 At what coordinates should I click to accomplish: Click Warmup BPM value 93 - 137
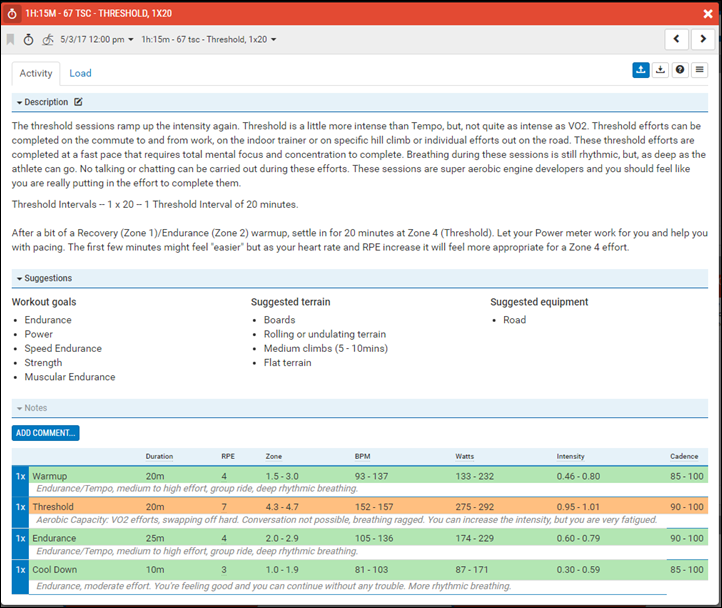click(372, 476)
